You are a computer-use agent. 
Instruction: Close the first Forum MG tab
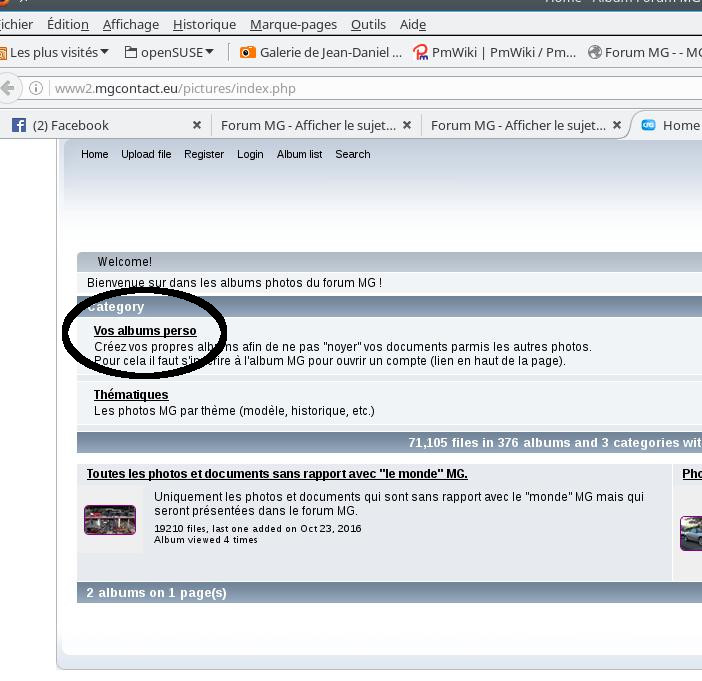(x=407, y=125)
